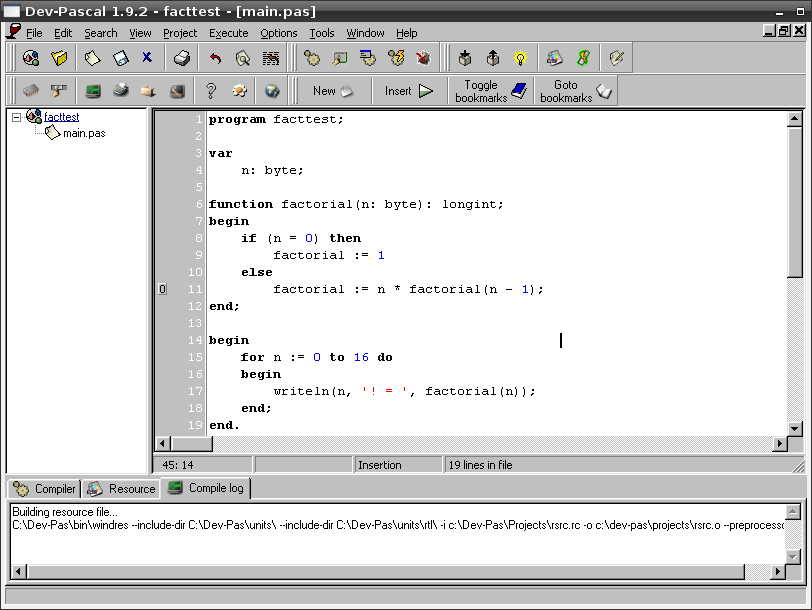Open the Search menu
812x610 pixels.
coord(101,33)
